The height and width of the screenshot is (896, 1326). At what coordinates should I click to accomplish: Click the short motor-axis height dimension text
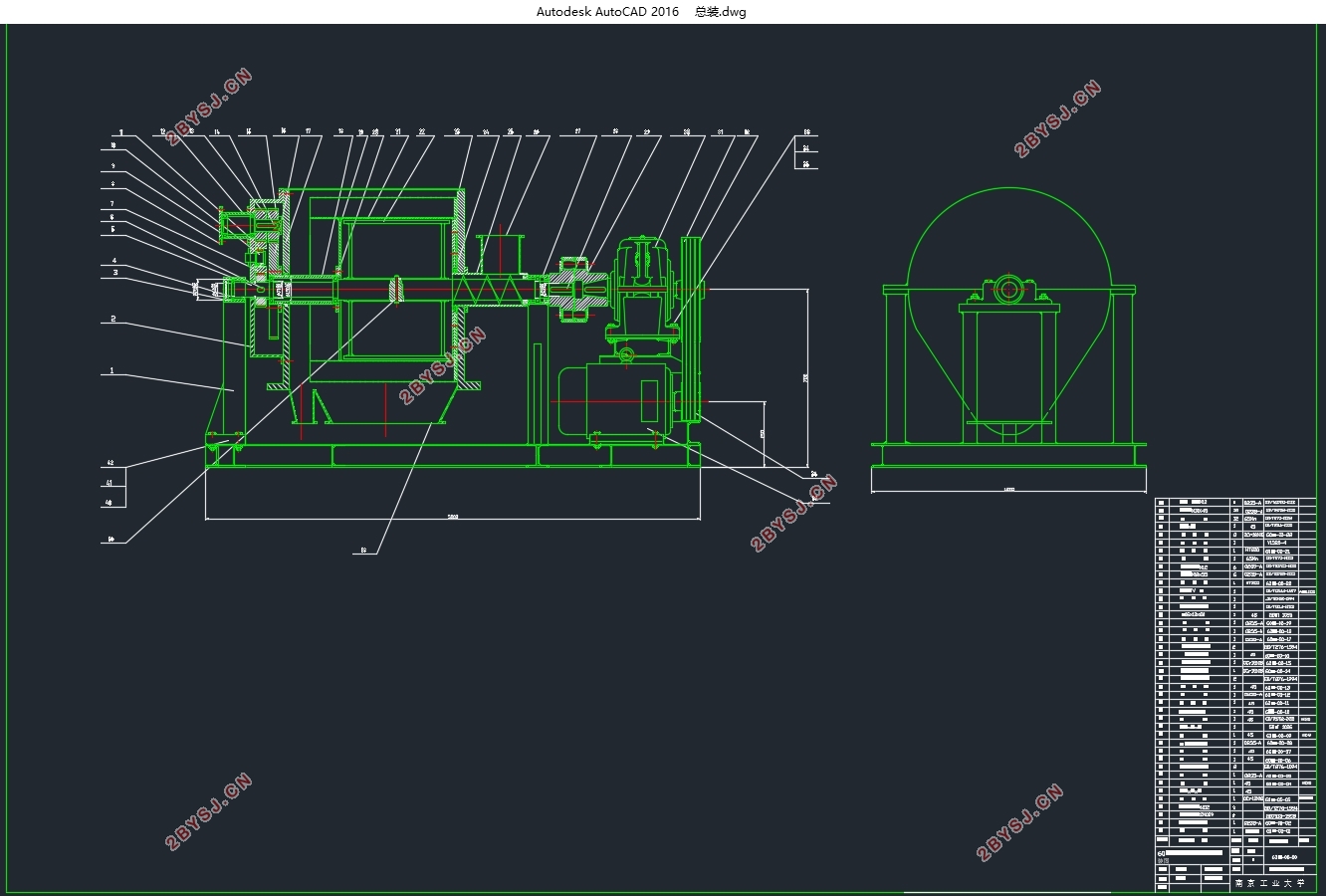click(x=762, y=434)
